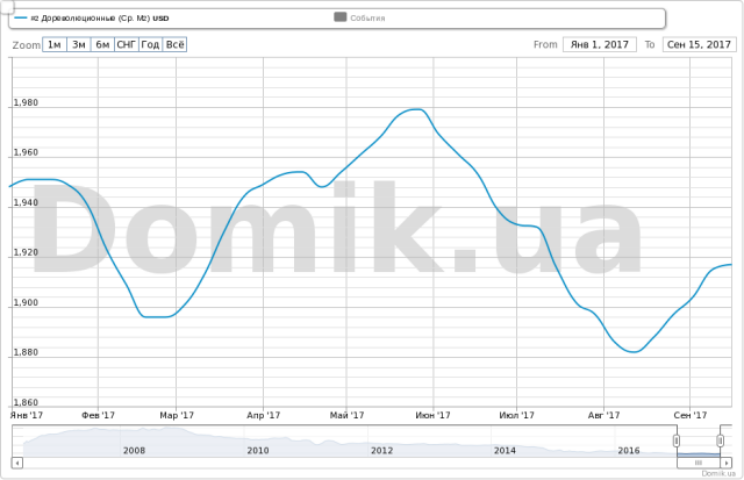Click 2008 in the navigator timeline
The image size is (744, 480).
click(134, 450)
